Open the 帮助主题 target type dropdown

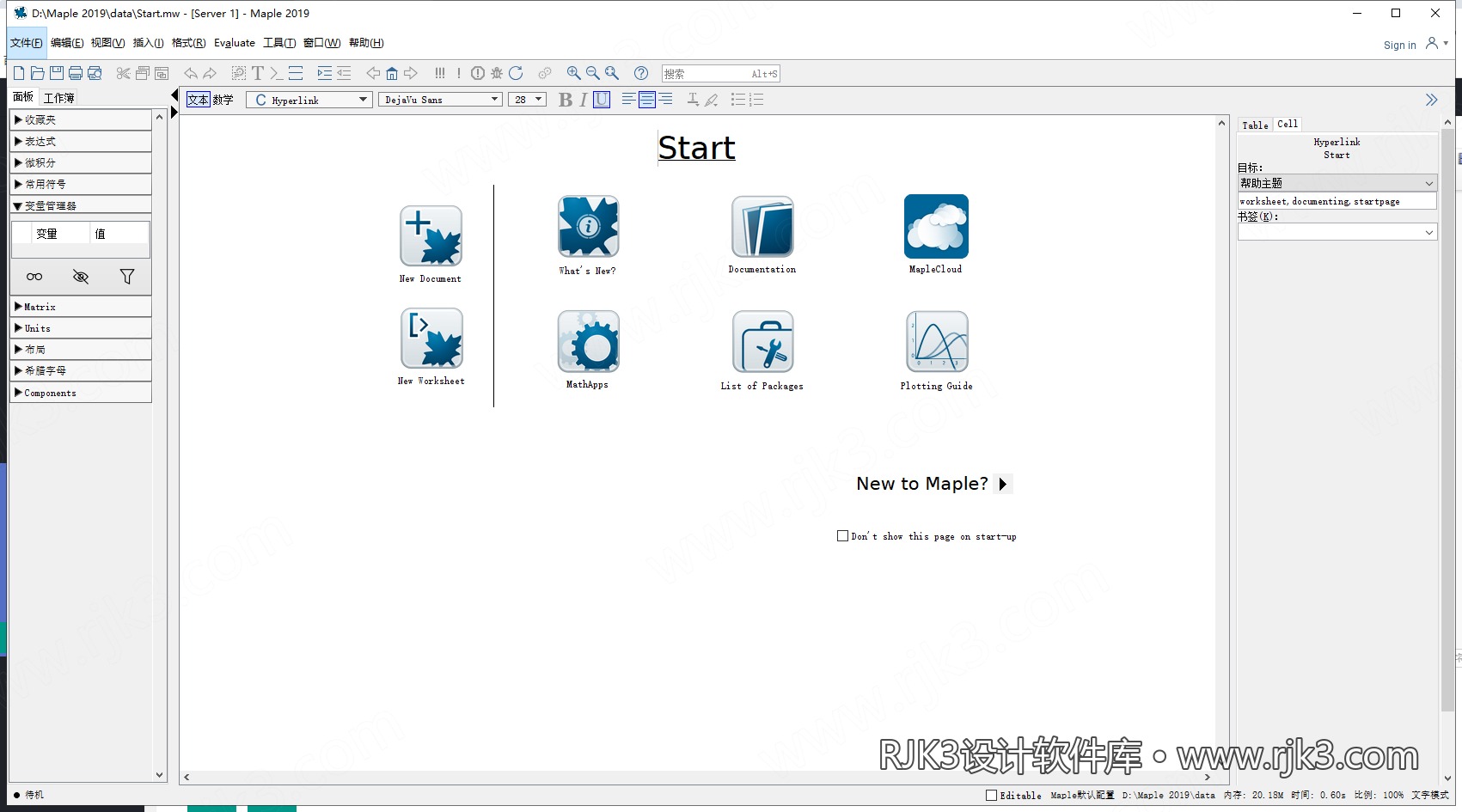1337,183
